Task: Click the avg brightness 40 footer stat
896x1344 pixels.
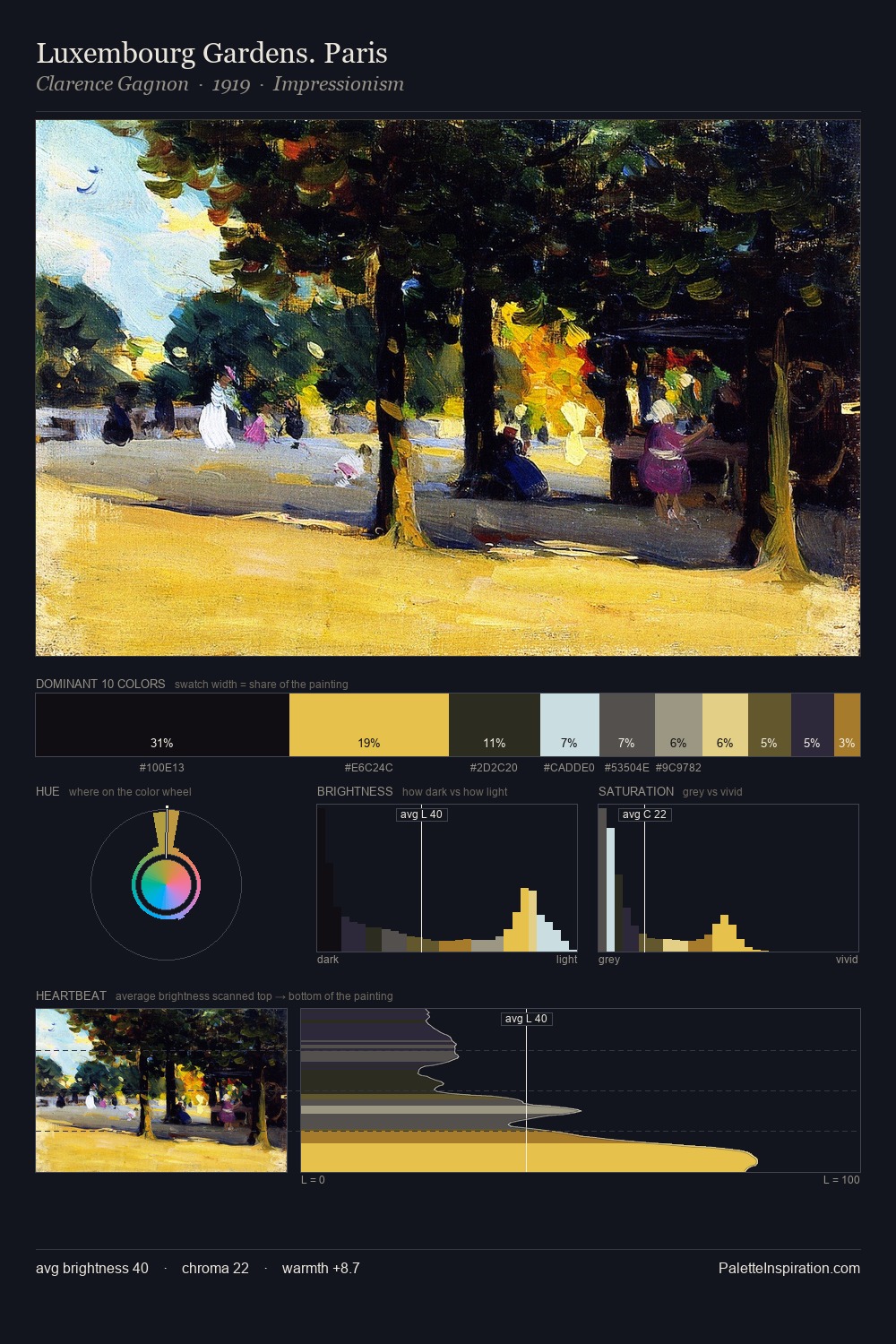Action: (92, 1268)
